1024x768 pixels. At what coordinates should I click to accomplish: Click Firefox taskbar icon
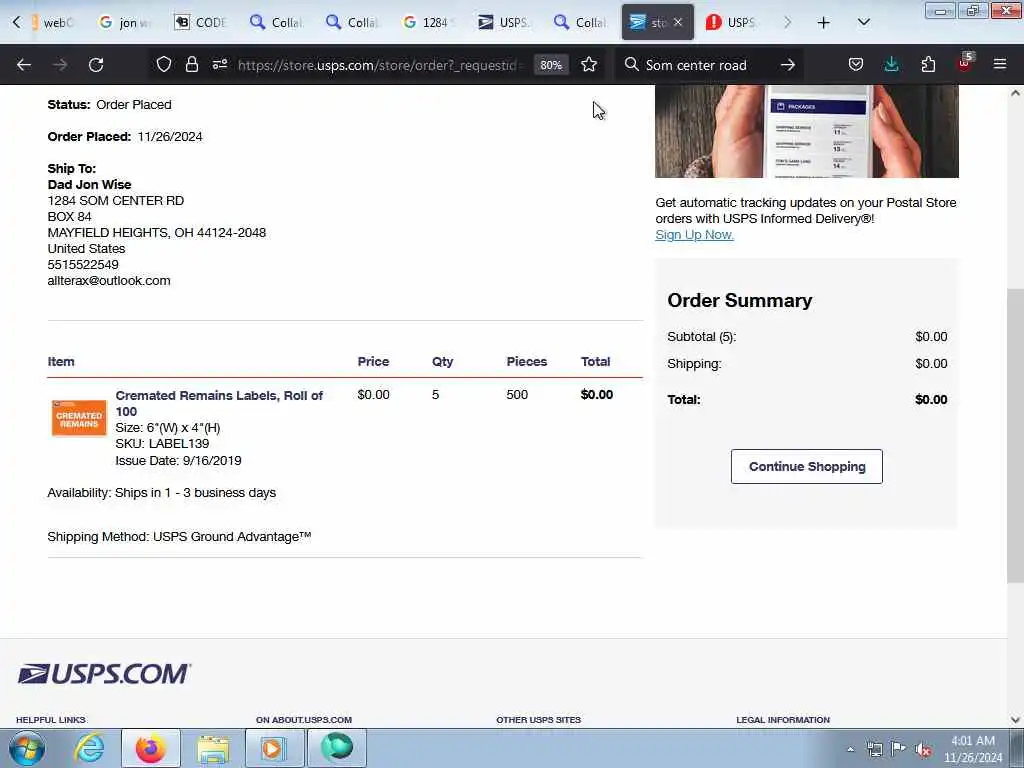click(x=150, y=748)
